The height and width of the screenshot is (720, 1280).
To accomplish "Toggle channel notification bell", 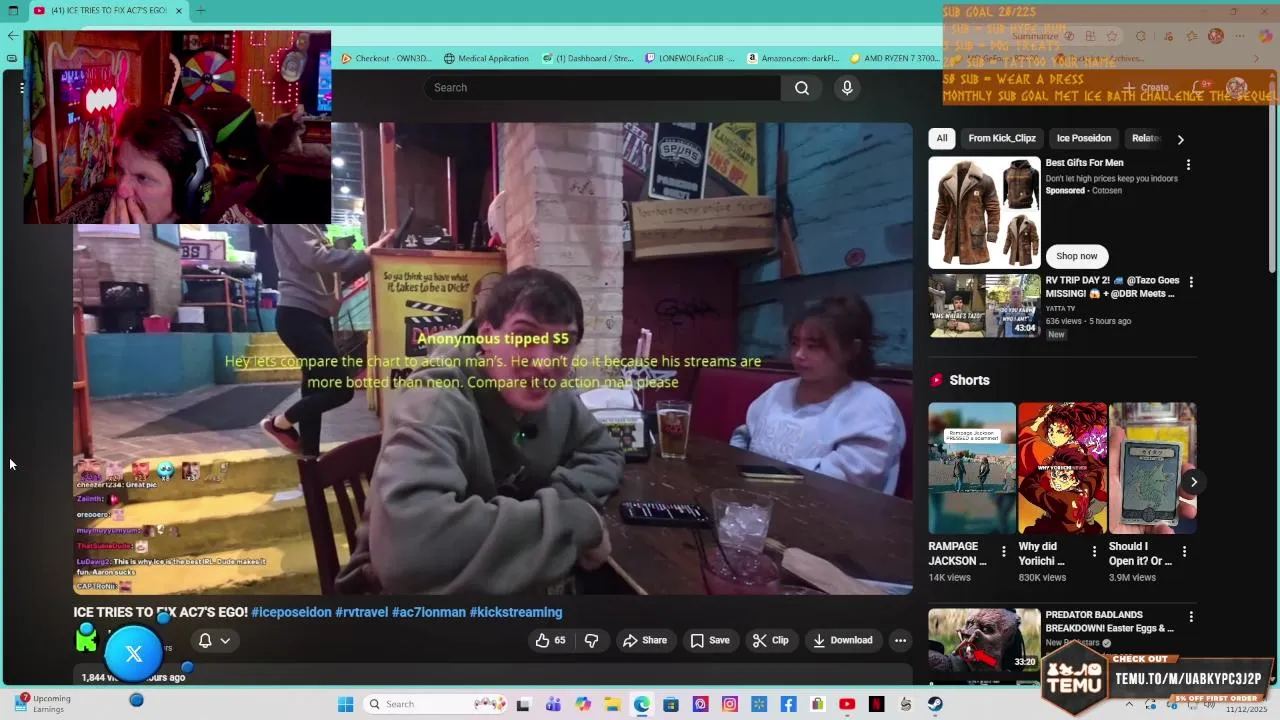I will coord(205,641).
